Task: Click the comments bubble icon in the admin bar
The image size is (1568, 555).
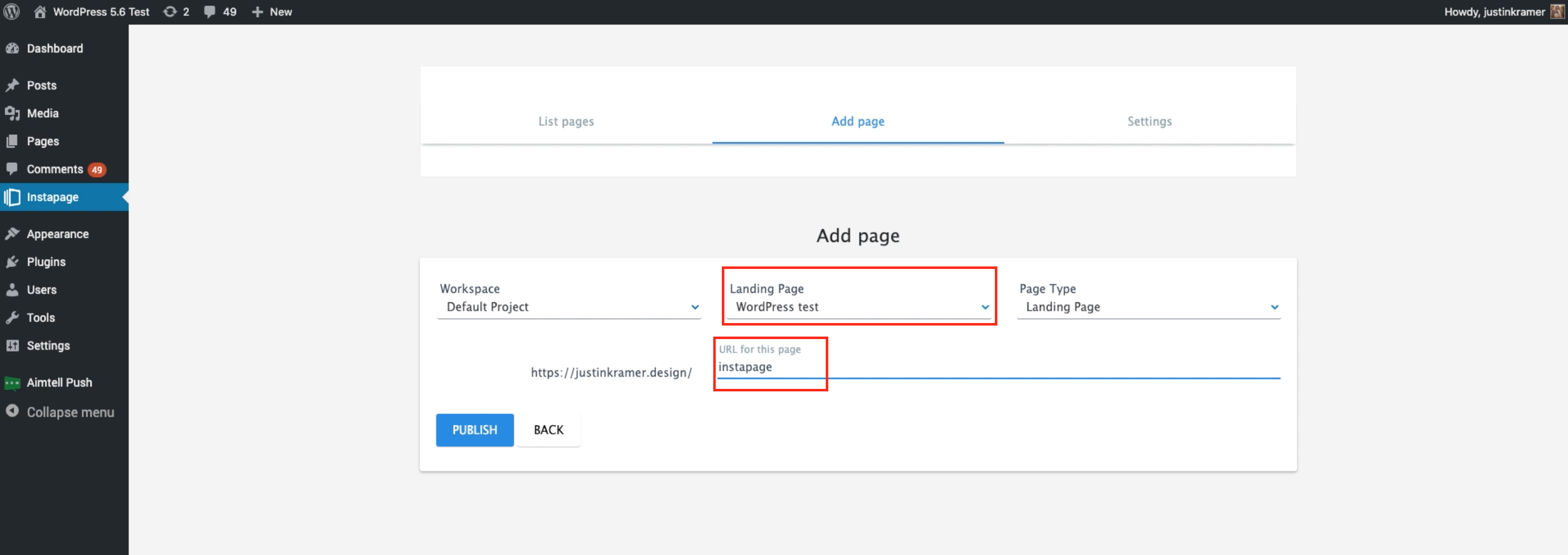Action: pyautogui.click(x=210, y=12)
